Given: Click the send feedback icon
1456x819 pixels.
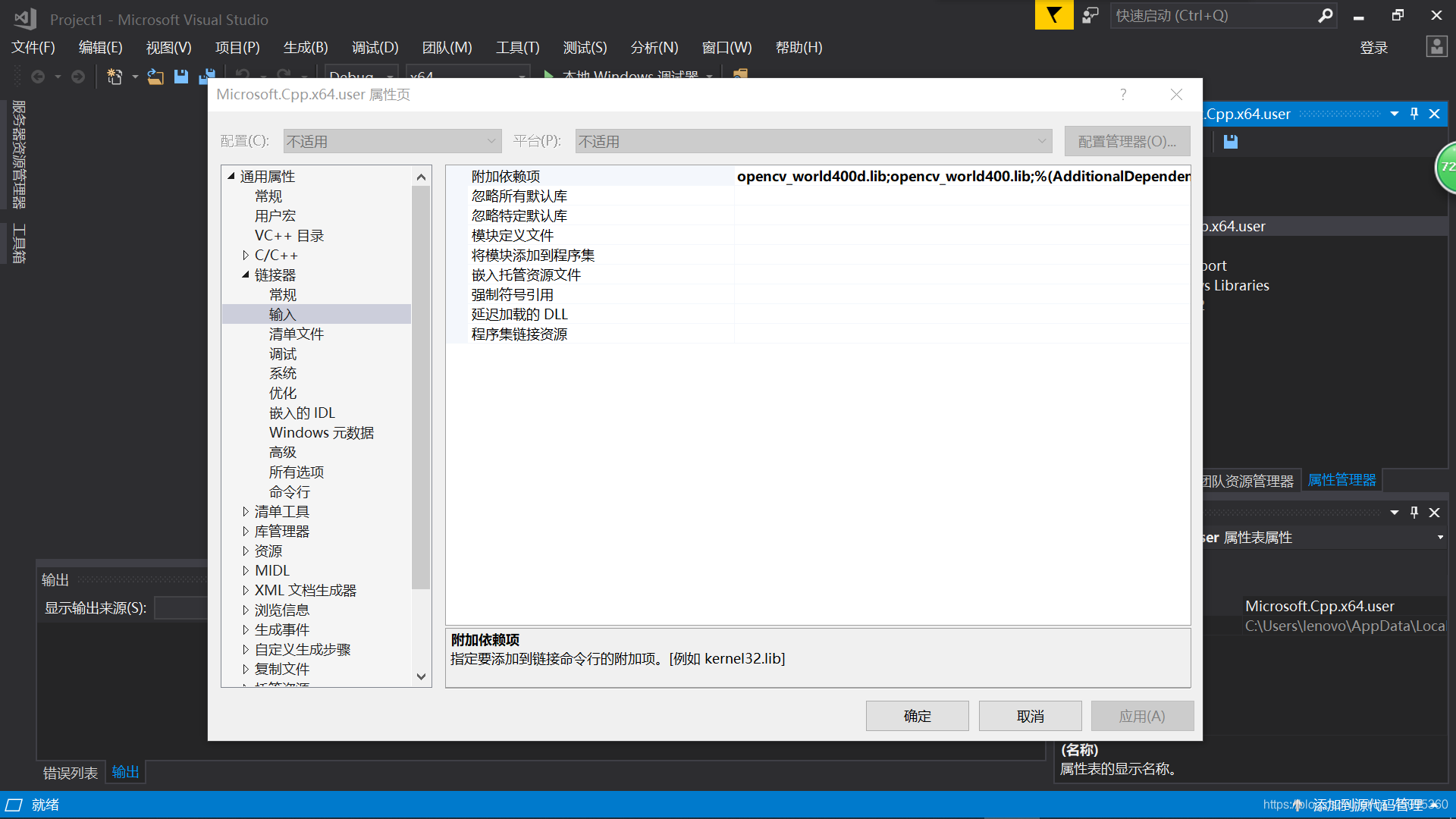Looking at the screenshot, I should (x=1090, y=15).
